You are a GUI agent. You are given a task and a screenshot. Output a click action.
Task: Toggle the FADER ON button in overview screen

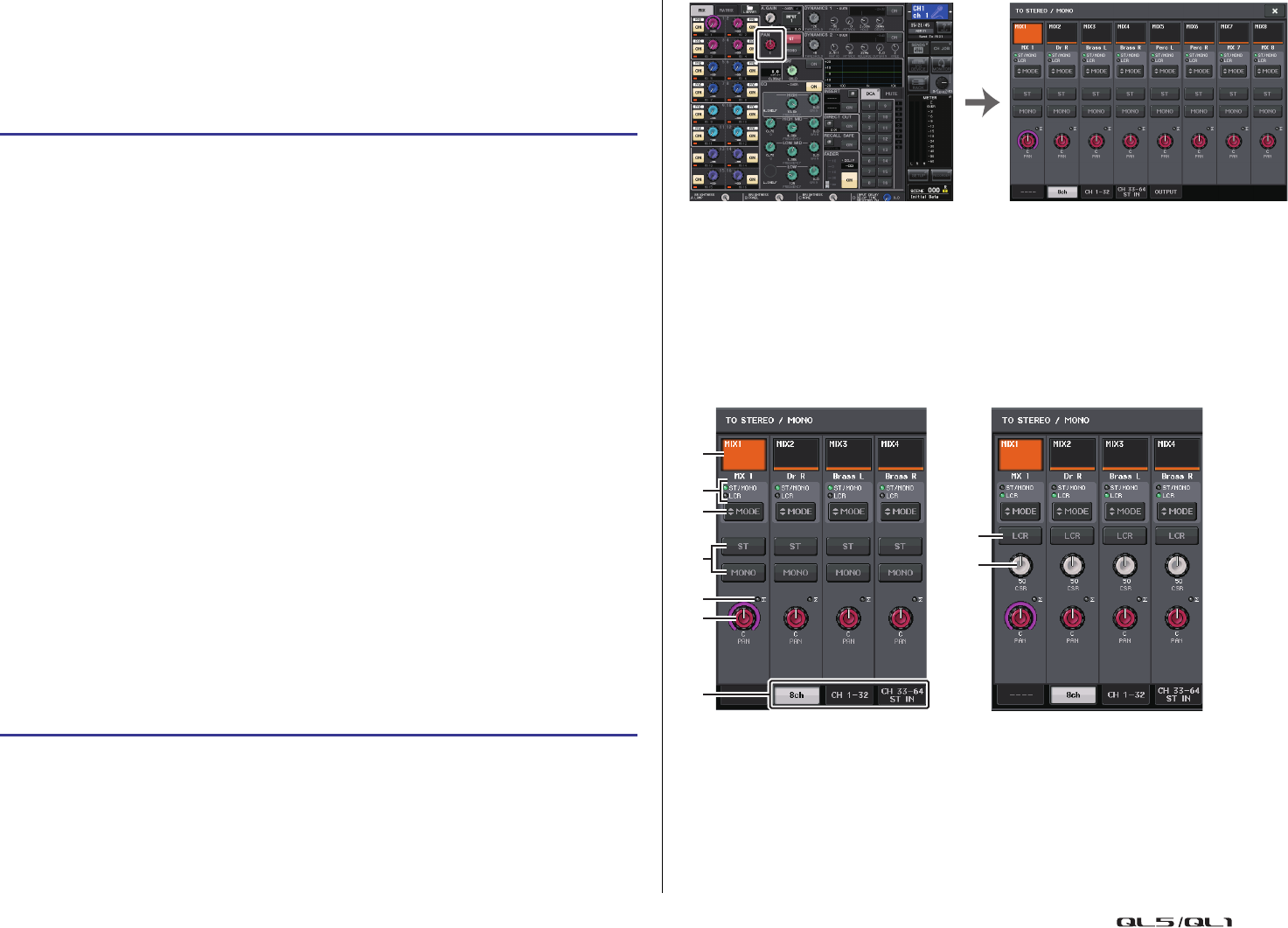click(x=849, y=180)
